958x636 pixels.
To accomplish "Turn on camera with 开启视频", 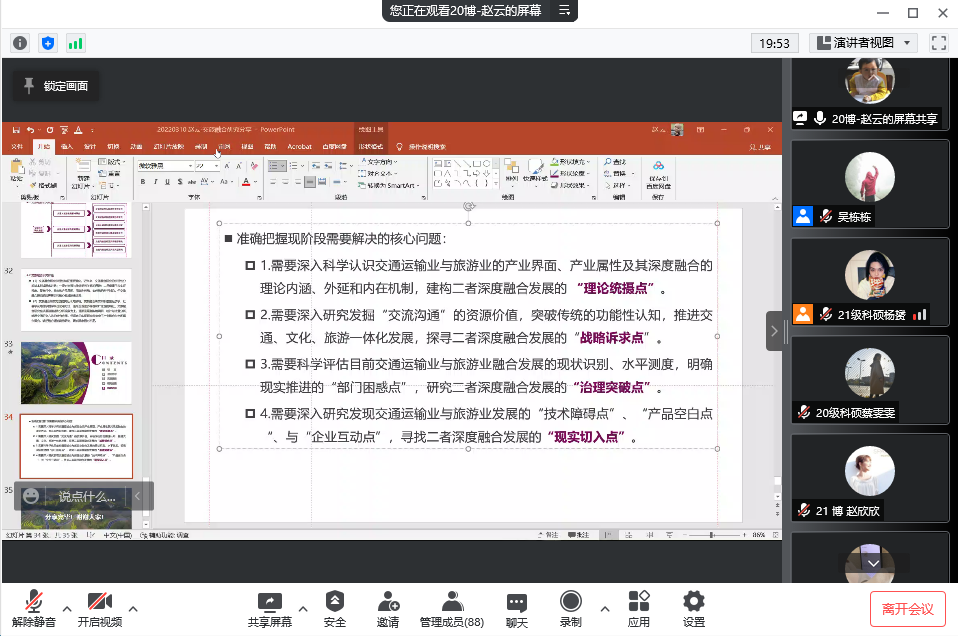I will [99, 608].
